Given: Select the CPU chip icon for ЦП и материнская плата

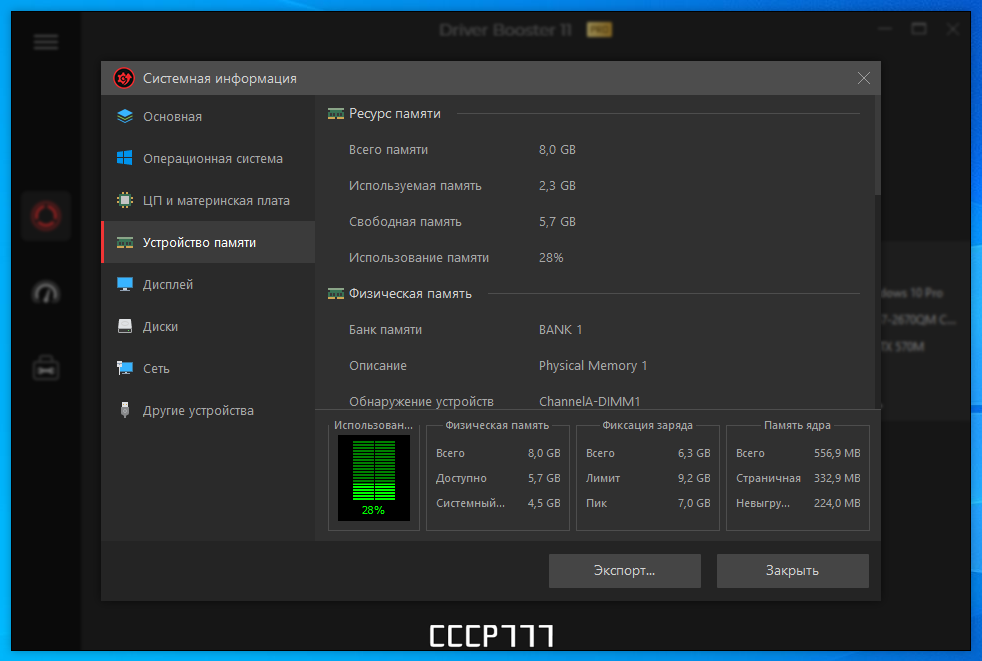Looking at the screenshot, I should (125, 200).
